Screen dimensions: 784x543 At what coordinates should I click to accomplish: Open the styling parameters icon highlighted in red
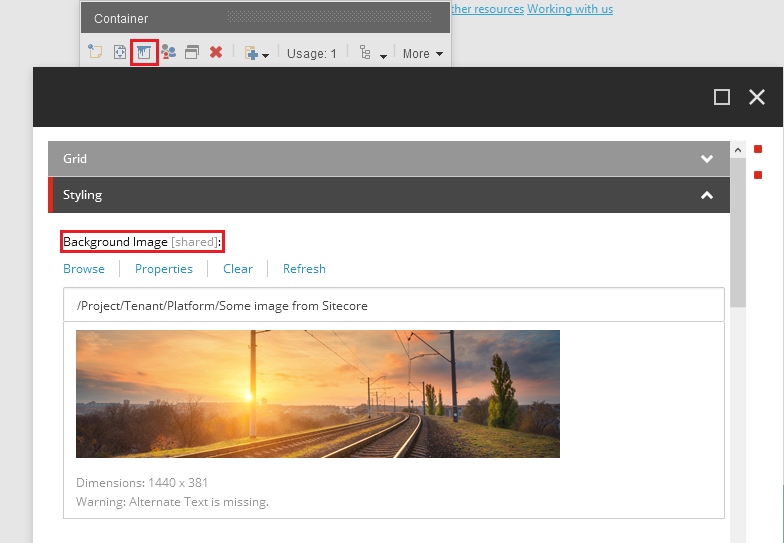point(144,52)
